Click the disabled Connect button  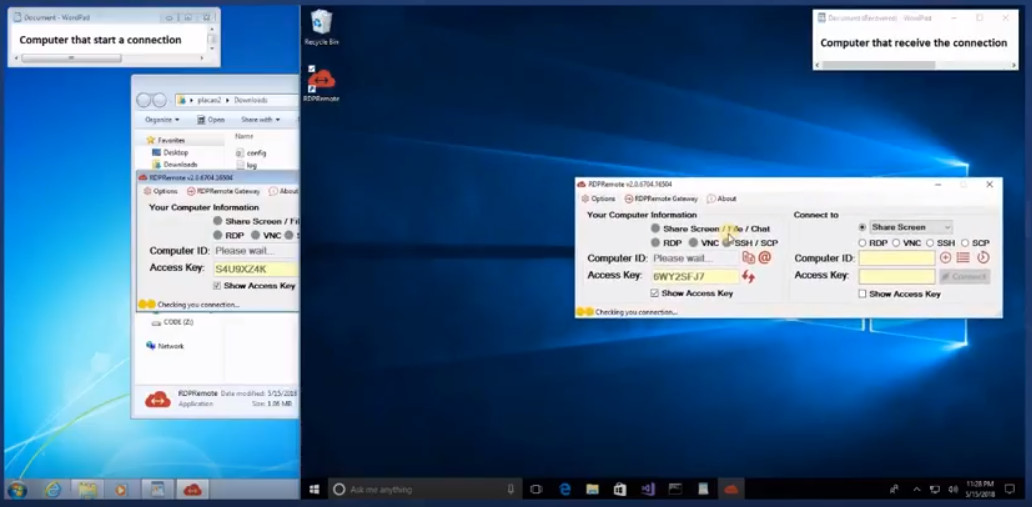(964, 277)
